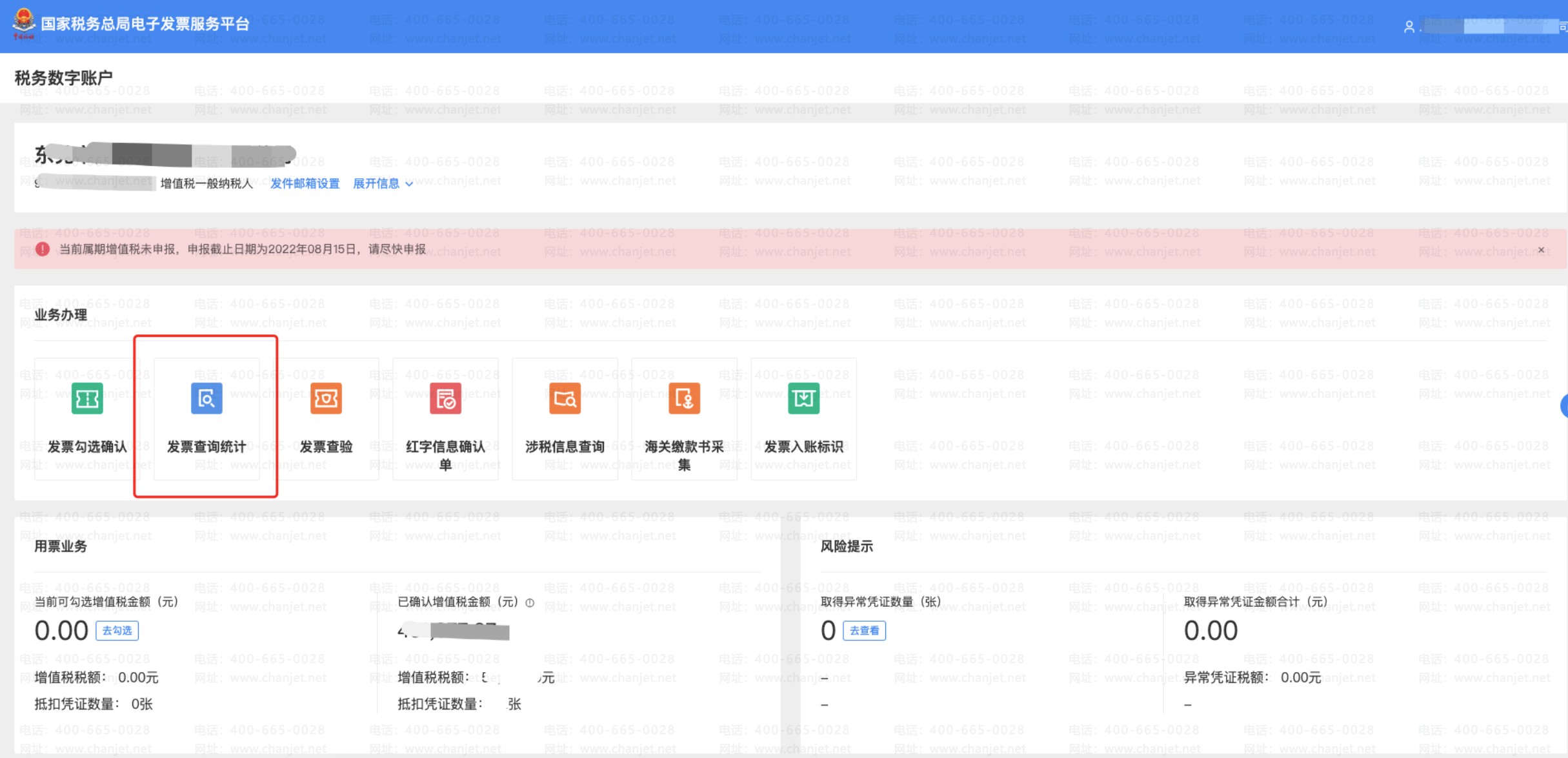Screen dimensions: 1568x758
Task: Click the 发票查询统计 blue search icon
Action: (x=206, y=398)
